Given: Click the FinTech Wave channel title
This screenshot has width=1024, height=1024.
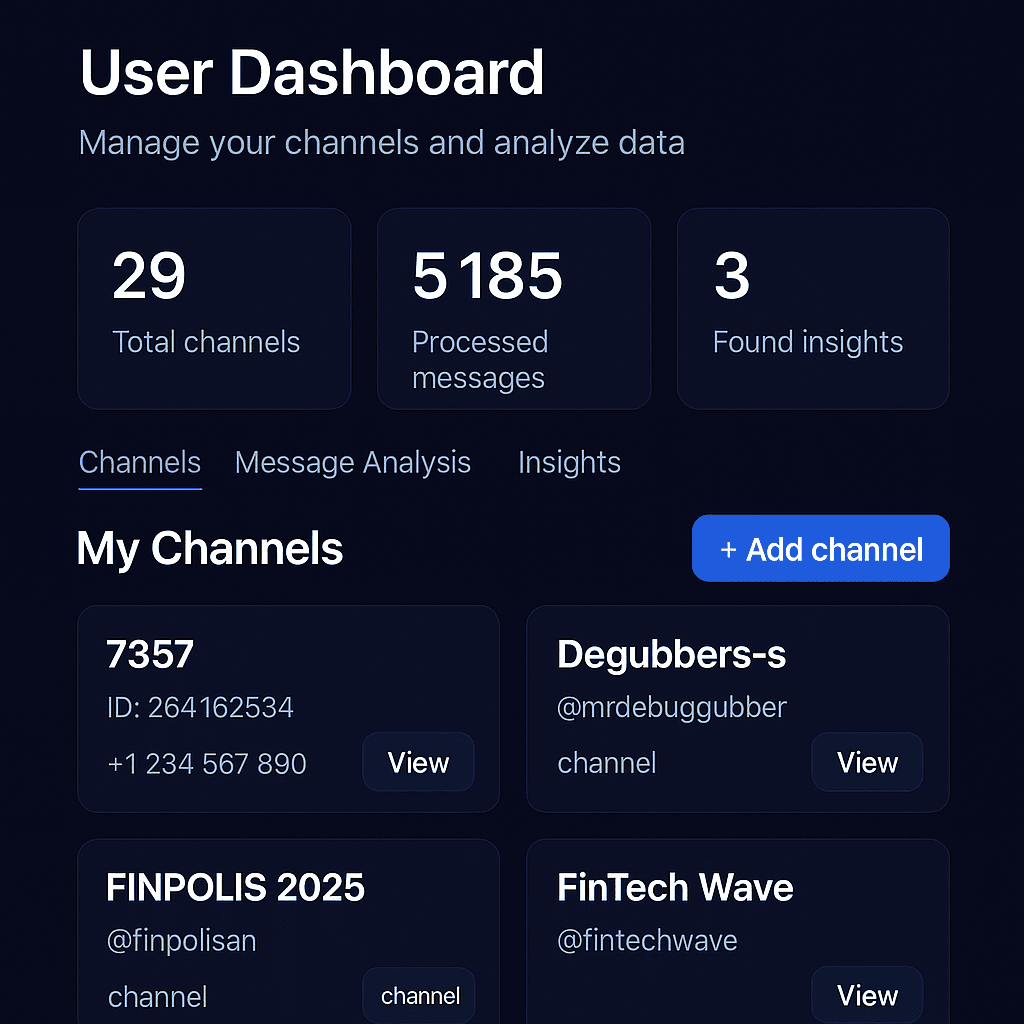Looking at the screenshot, I should coord(675,887).
